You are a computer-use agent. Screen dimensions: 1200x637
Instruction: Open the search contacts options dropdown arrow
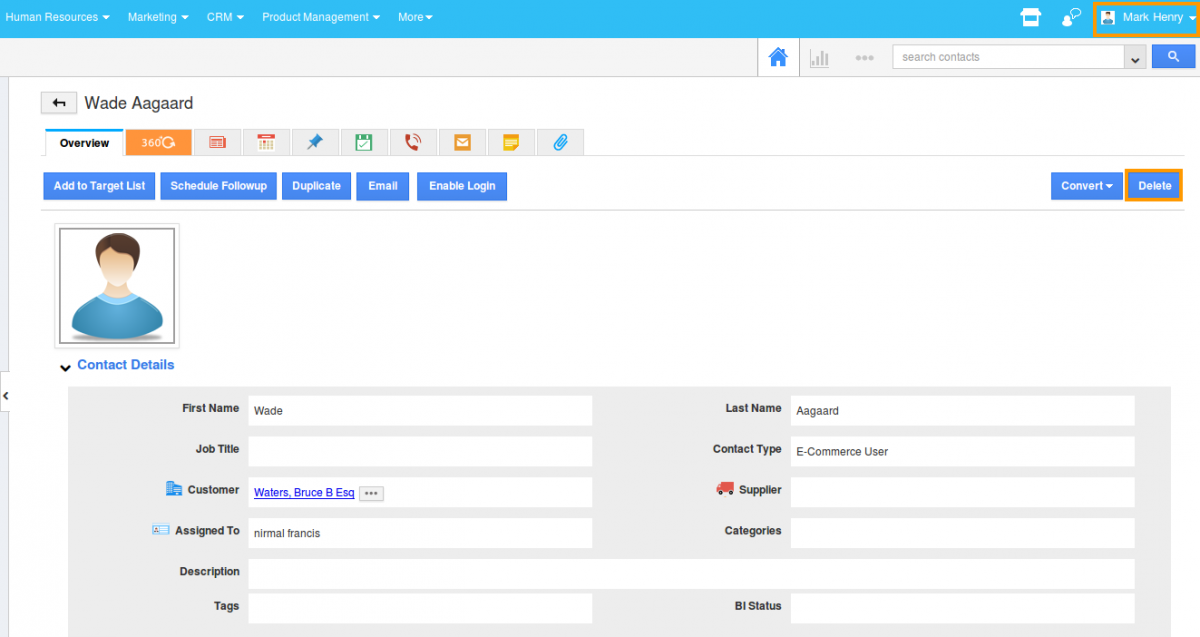[1135, 59]
